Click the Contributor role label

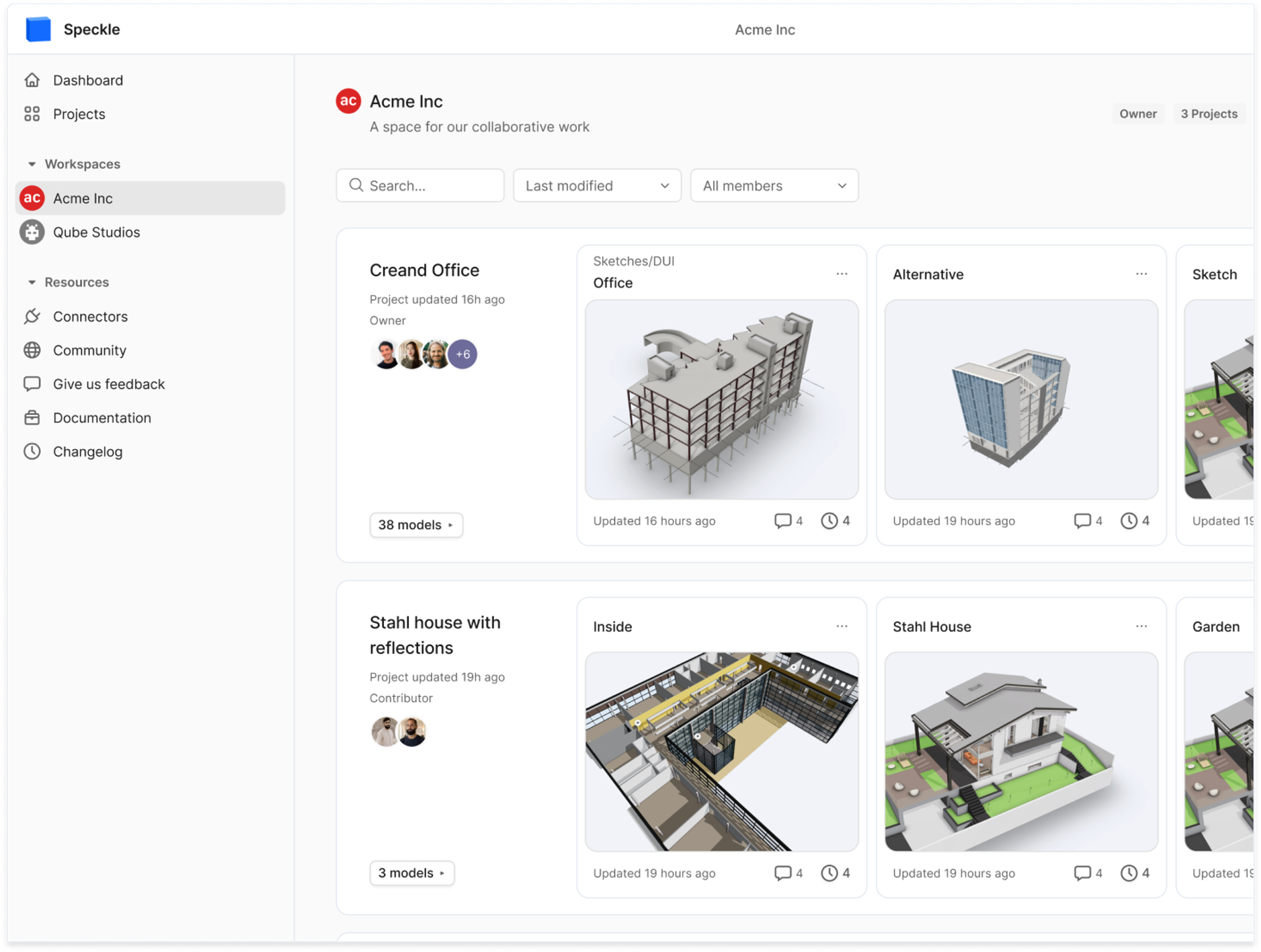401,698
